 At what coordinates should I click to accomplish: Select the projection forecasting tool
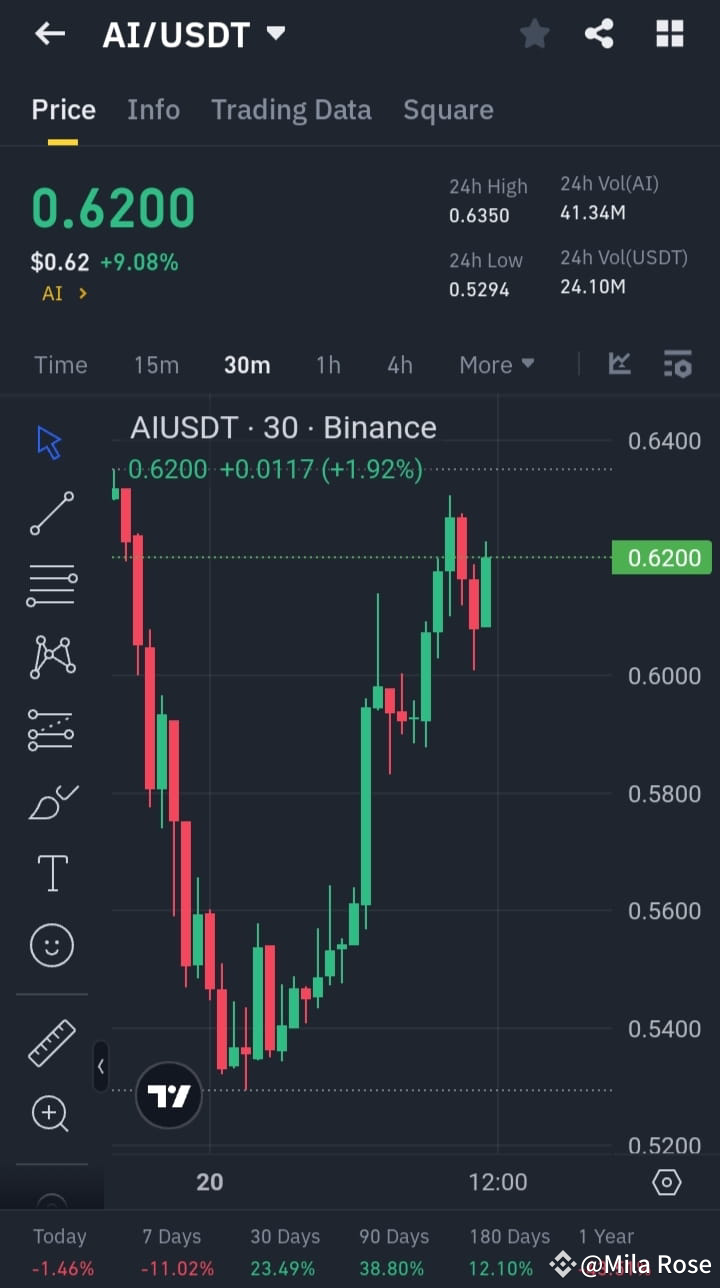pos(51,730)
